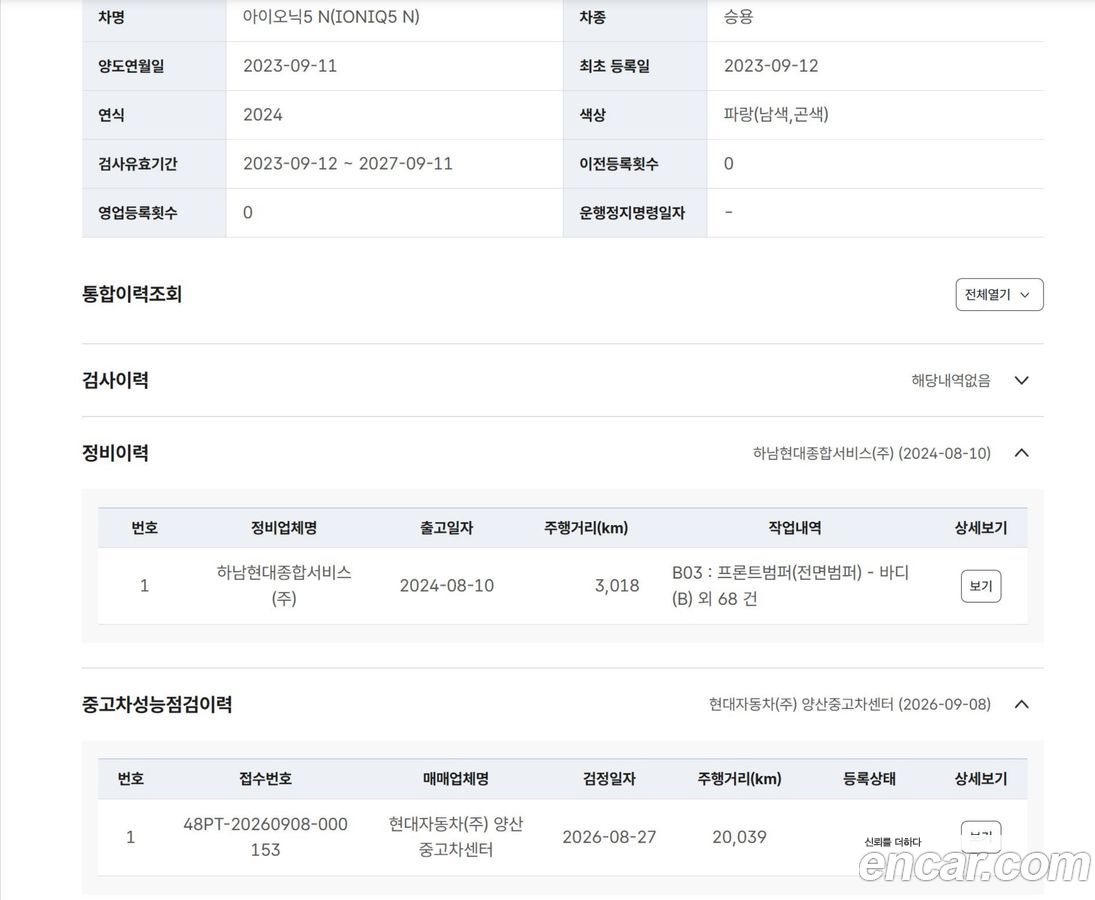This screenshot has height=900, width=1095.
Task: Select the 정비이력 section header
Action: click(x=115, y=453)
